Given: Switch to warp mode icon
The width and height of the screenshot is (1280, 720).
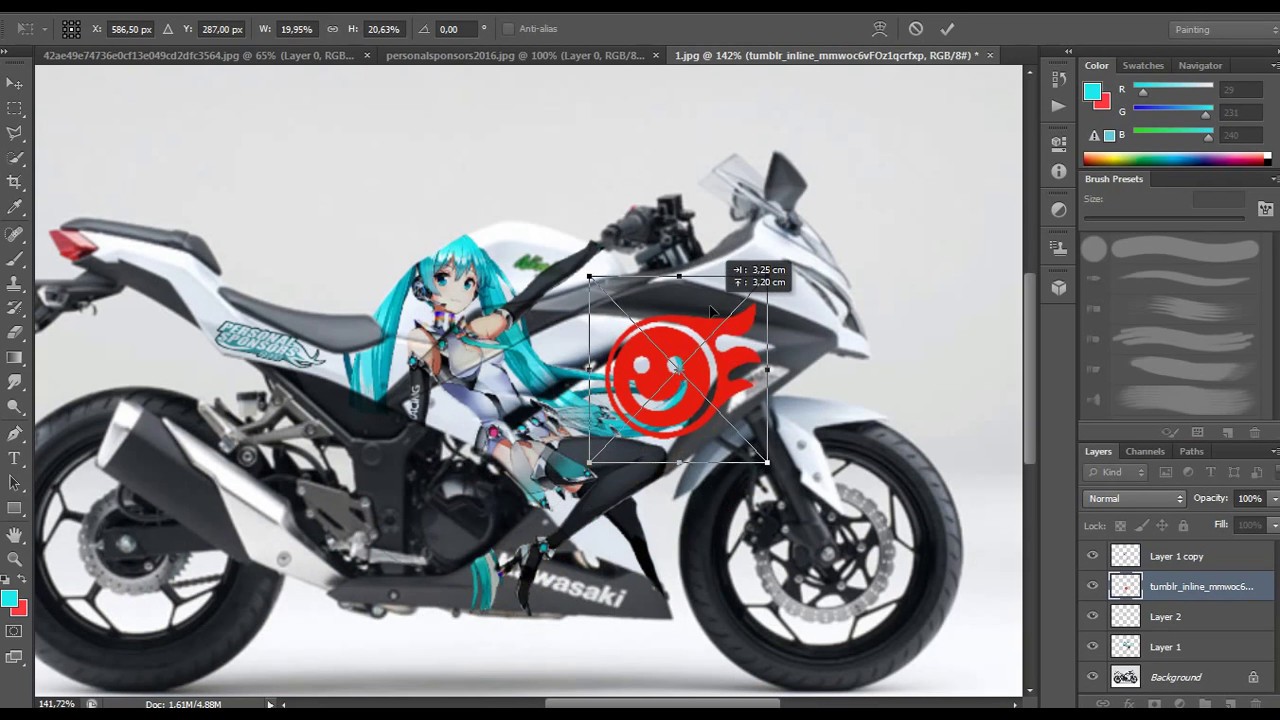Looking at the screenshot, I should tap(879, 29).
